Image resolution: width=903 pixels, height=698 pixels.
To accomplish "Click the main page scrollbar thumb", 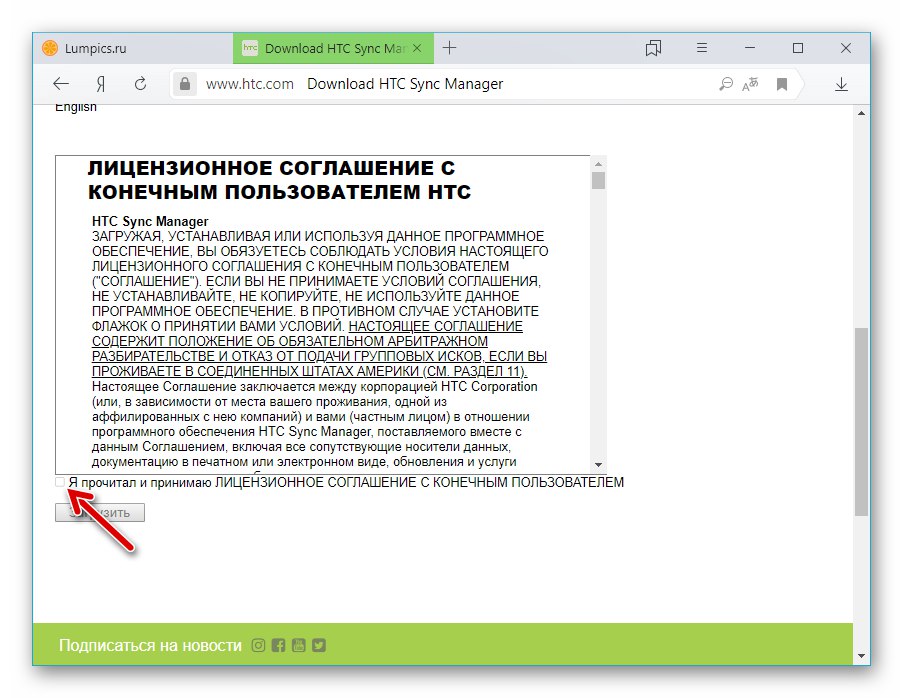I will [861, 422].
